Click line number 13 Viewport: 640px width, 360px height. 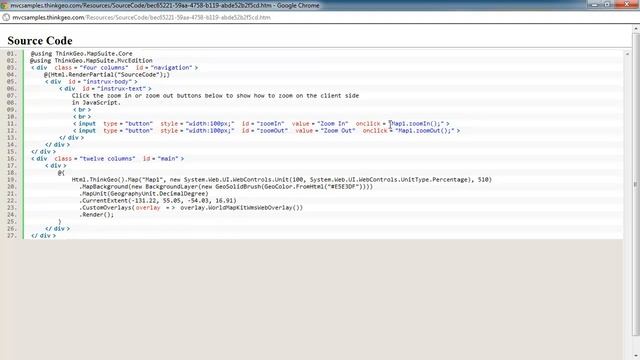11,138
